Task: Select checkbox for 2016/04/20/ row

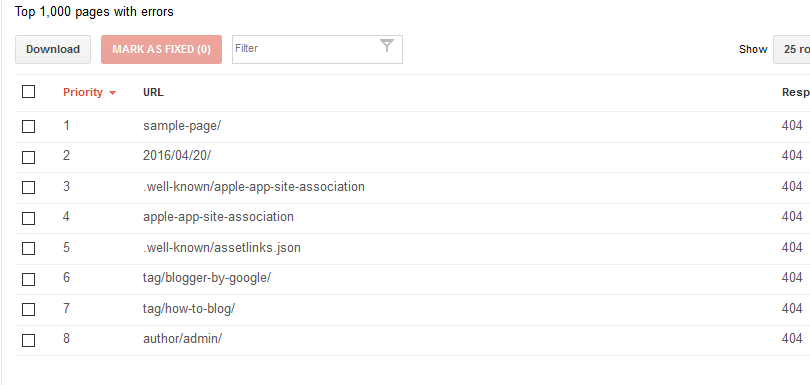Action: (x=28, y=157)
